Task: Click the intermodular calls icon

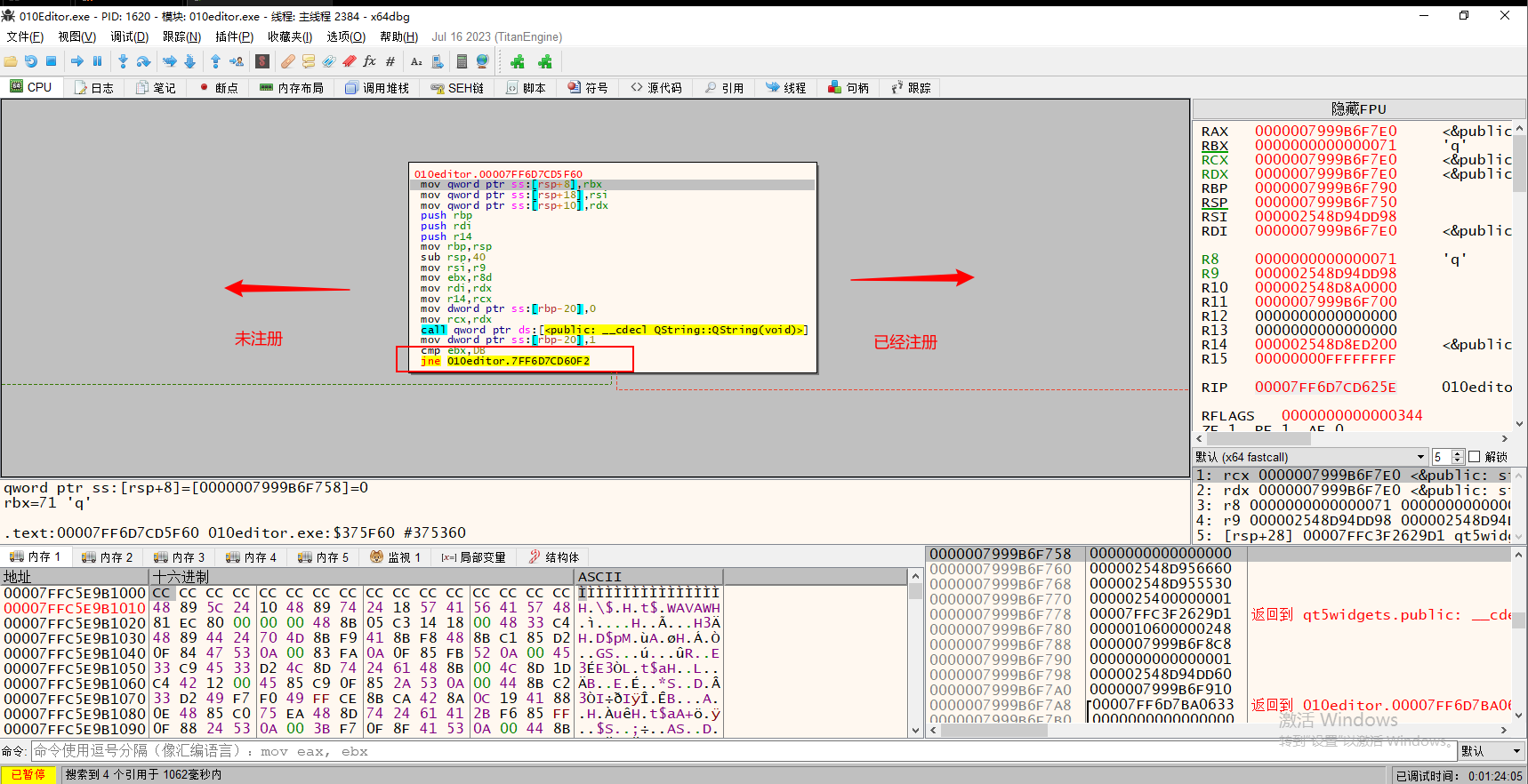Action: pos(438,61)
